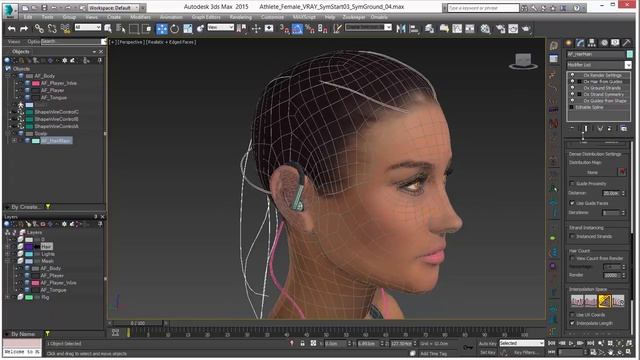
Task: Click the Align tool icon
Action: [414, 29]
